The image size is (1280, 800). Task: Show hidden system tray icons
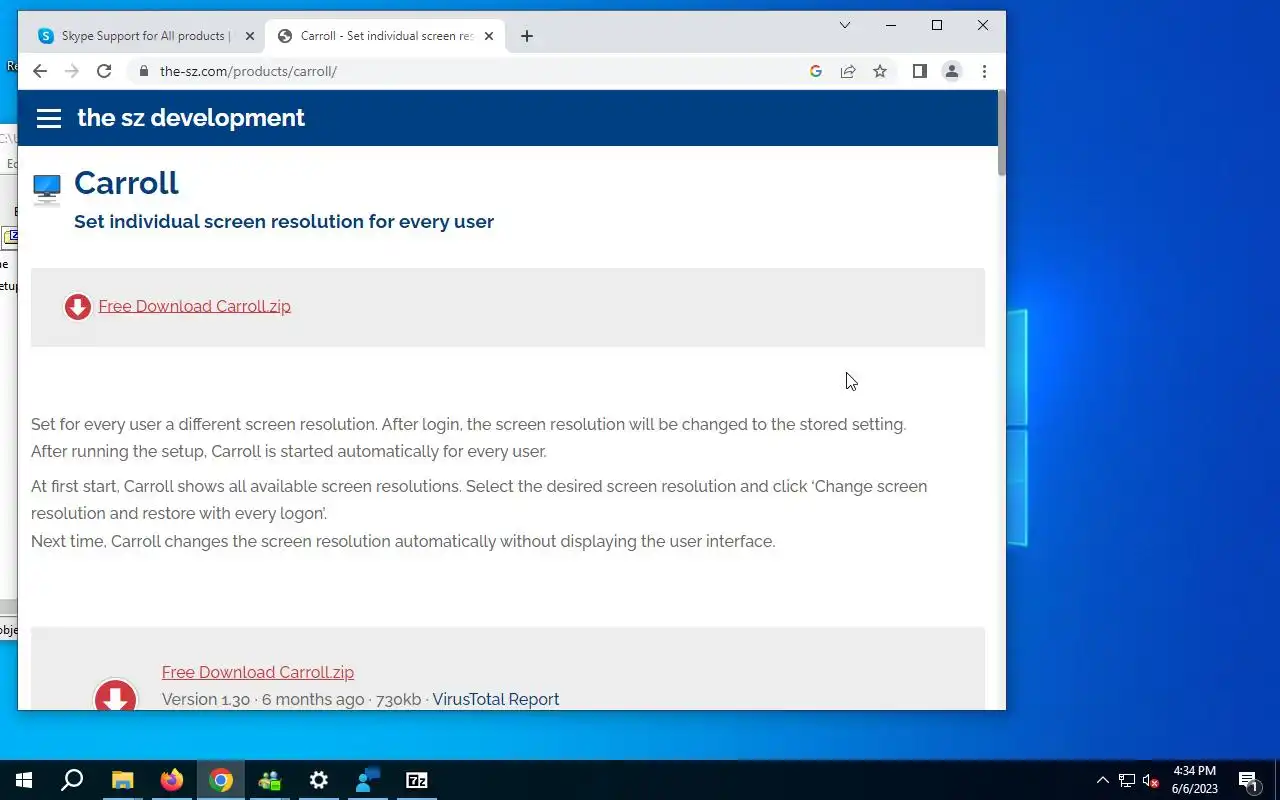coord(1103,780)
